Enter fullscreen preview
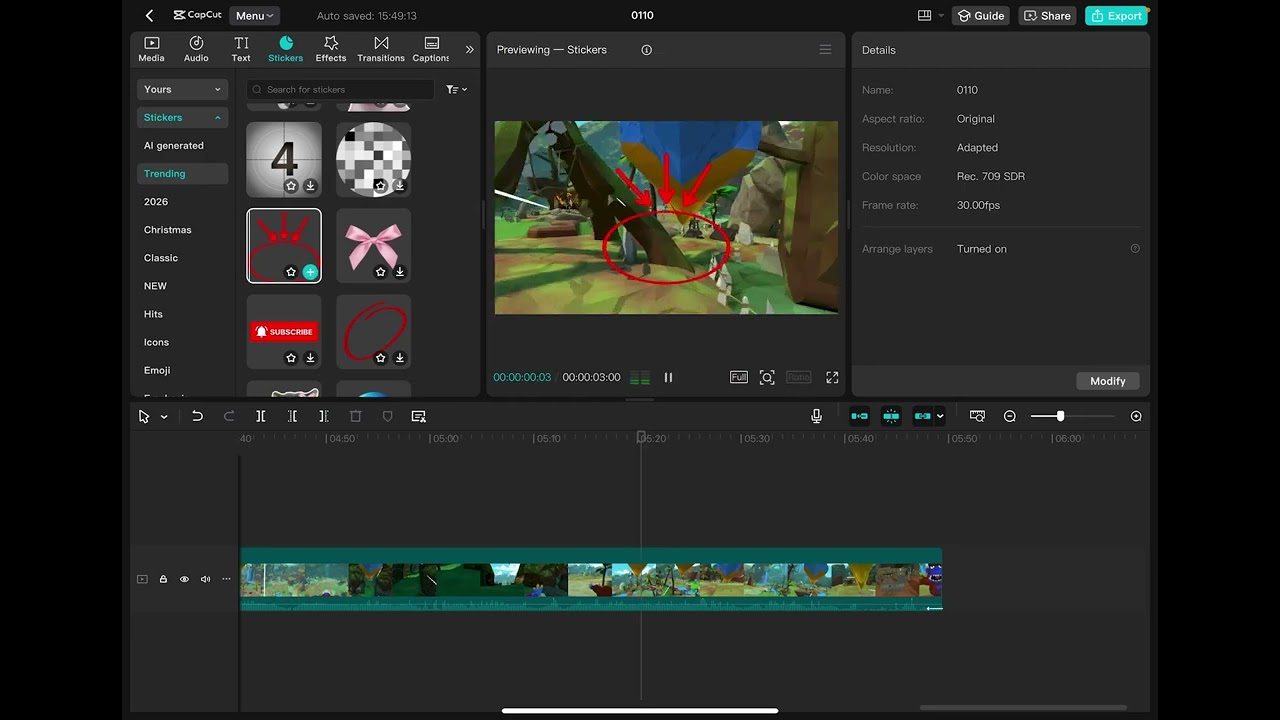This screenshot has width=1280, height=720. point(832,377)
